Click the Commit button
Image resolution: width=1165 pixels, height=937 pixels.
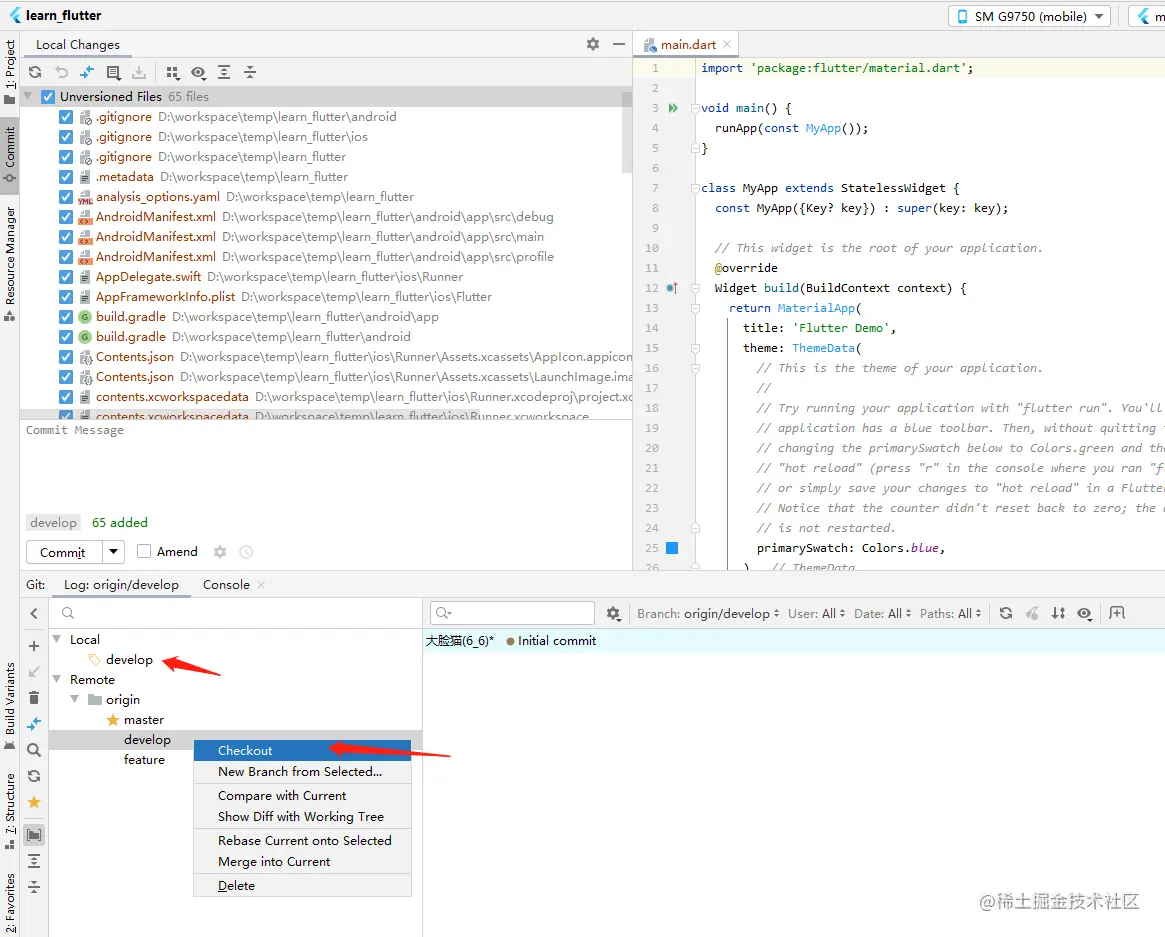click(x=63, y=552)
